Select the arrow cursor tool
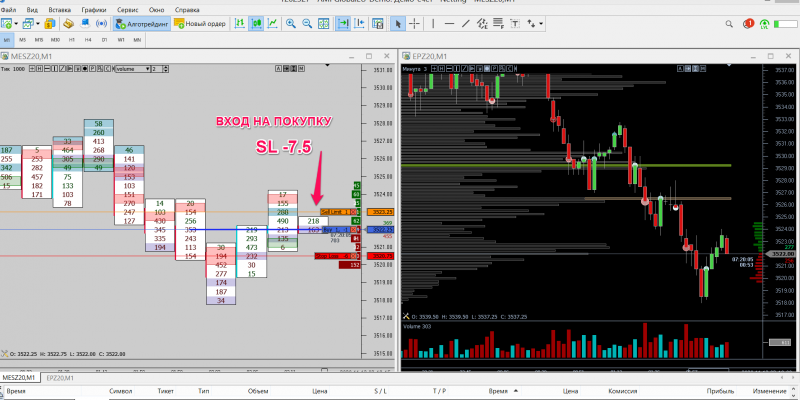This screenshot has width=800, height=400. (x=397, y=23)
